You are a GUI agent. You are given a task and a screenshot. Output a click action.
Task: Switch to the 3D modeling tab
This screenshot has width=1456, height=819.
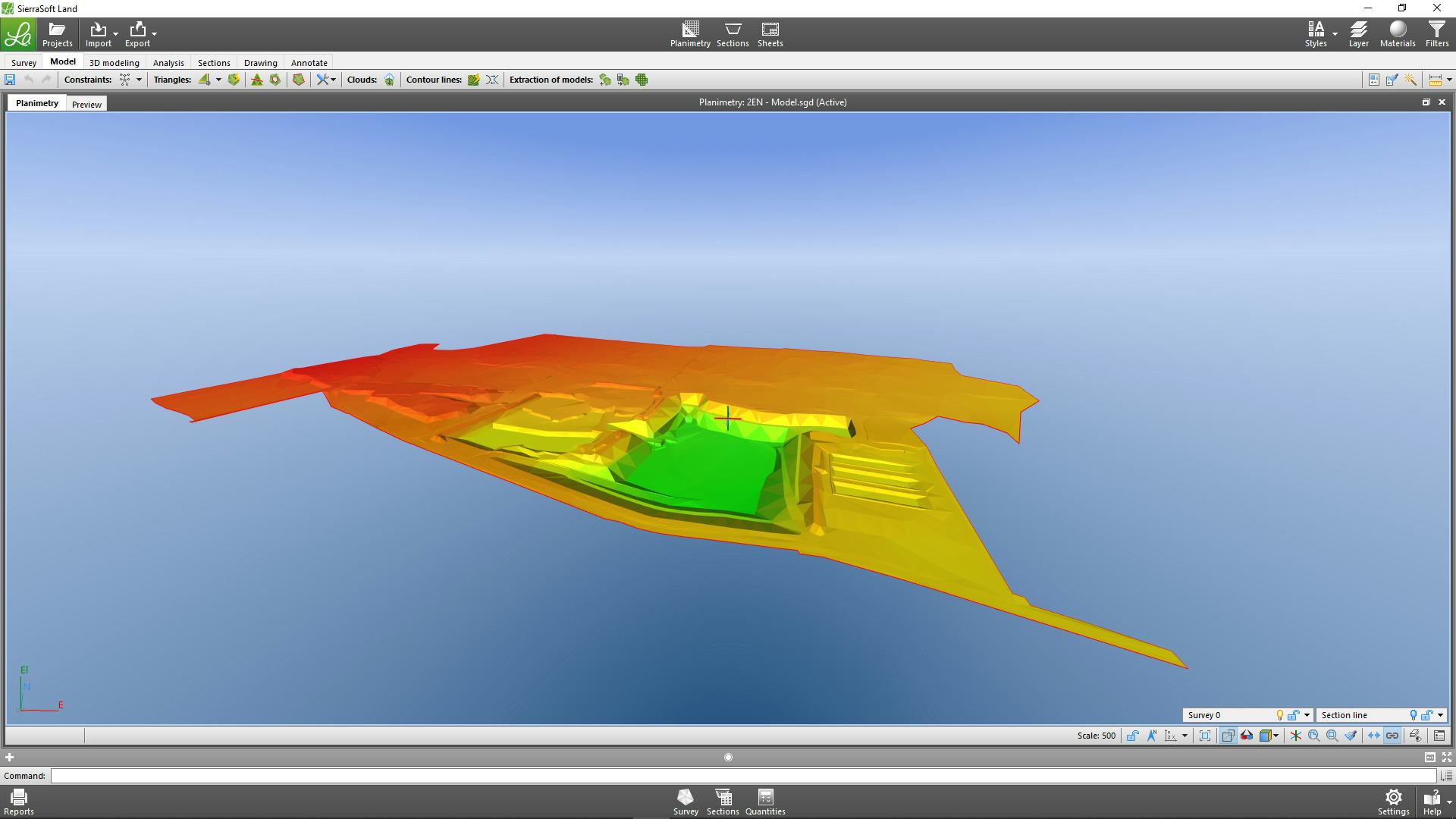point(114,62)
